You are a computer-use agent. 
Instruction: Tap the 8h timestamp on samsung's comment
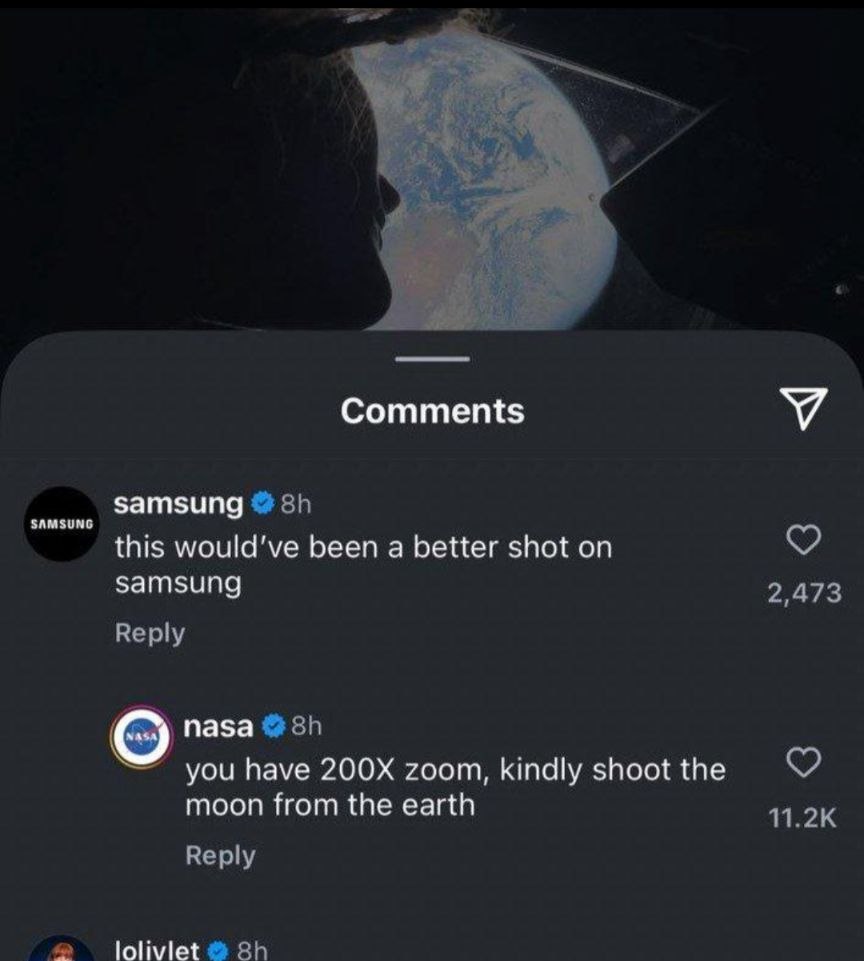295,504
